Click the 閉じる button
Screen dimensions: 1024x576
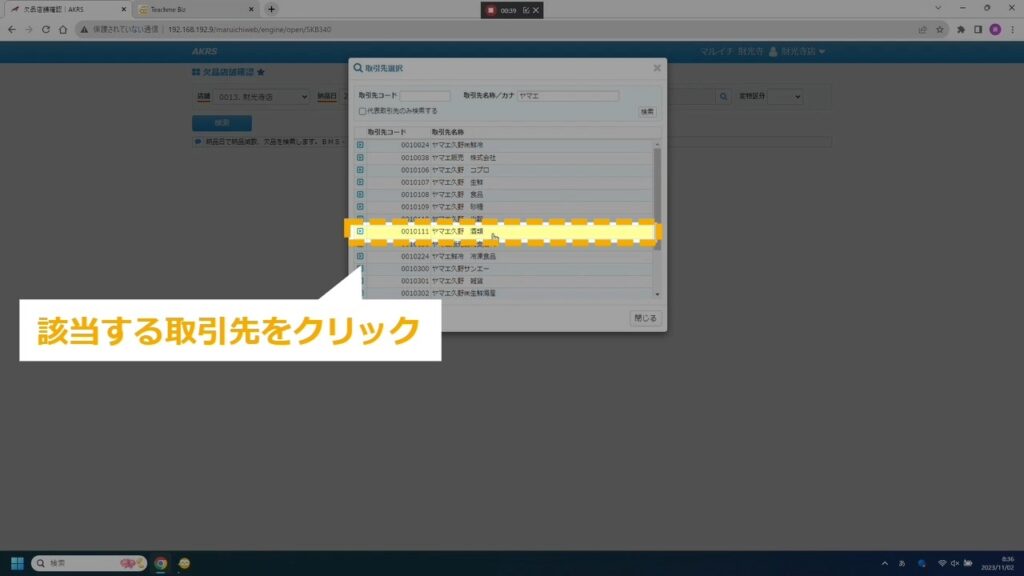coord(645,318)
